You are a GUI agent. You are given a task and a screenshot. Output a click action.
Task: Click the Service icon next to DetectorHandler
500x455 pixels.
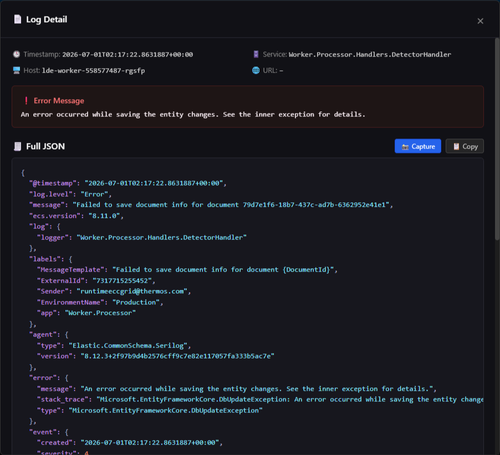(x=256, y=54)
